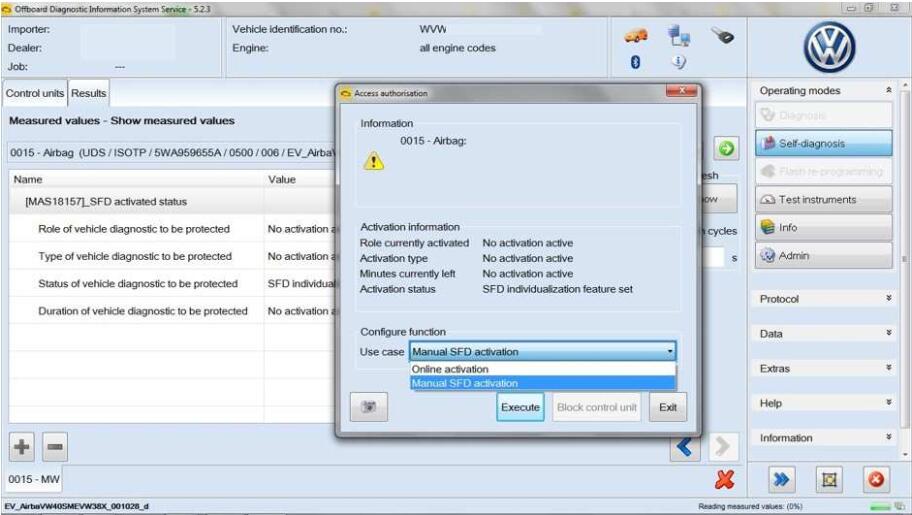Viewport: 912px width, 515px height.
Task: Select the 0015 - MW bottom tab
Action: pos(34,480)
